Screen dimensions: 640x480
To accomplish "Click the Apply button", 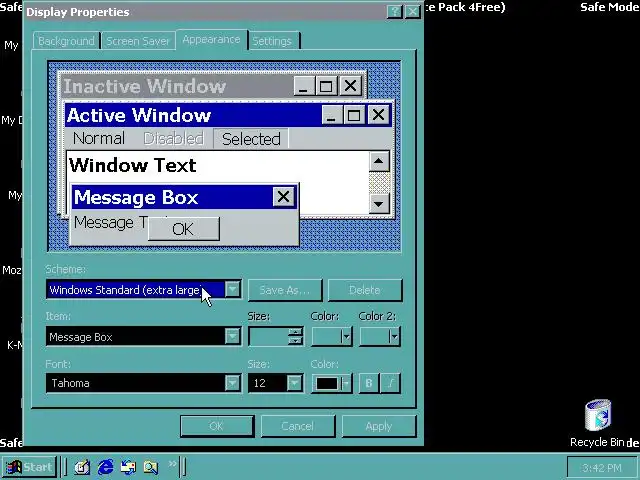I will [379, 426].
